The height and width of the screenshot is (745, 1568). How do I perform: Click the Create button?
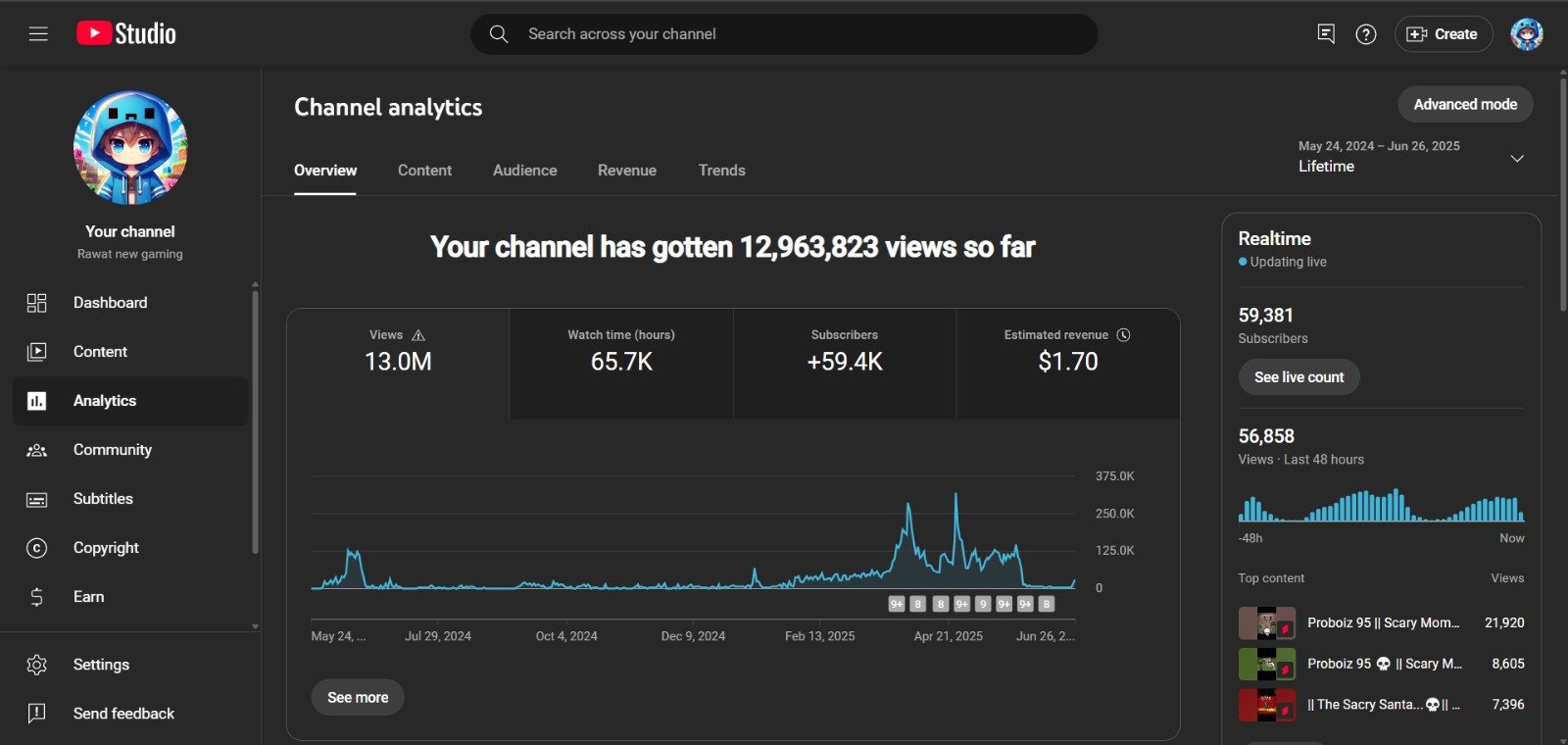1444,34
